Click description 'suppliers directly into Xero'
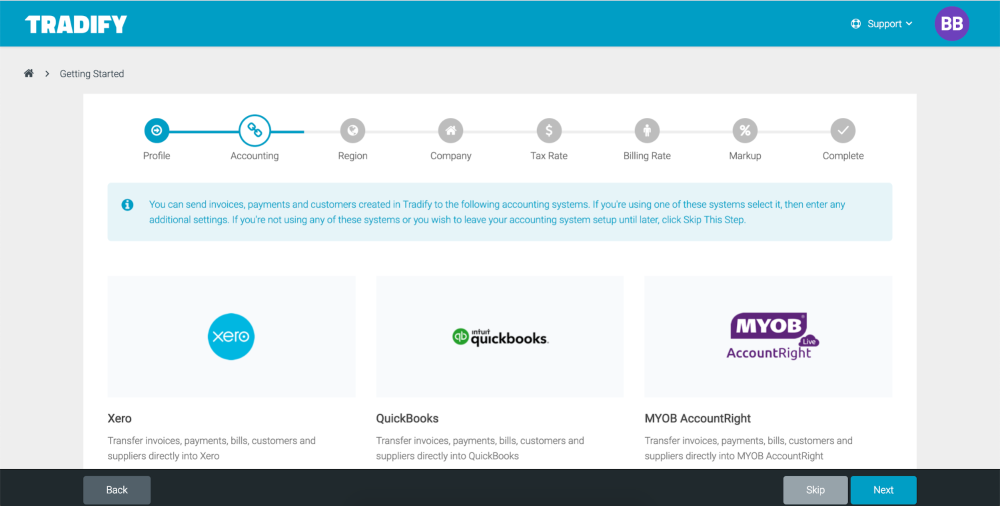The width and height of the screenshot is (1000, 506). click(x=163, y=456)
